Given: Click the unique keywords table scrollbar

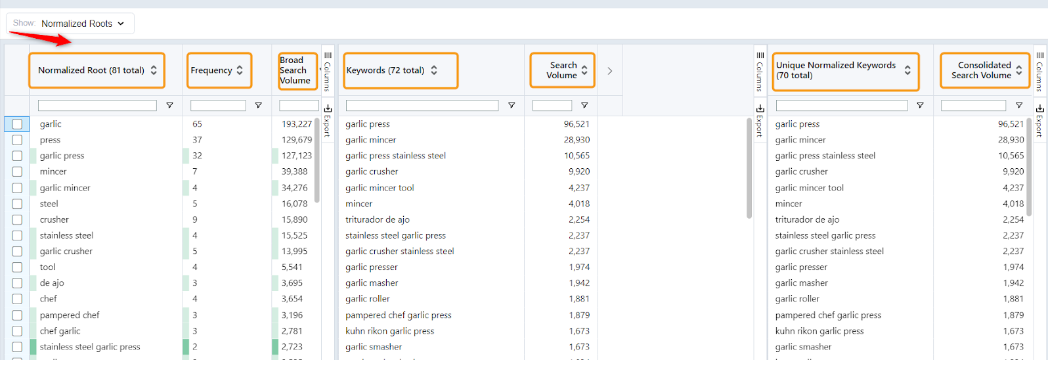Looking at the screenshot, I should pyautogui.click(x=1028, y=167).
